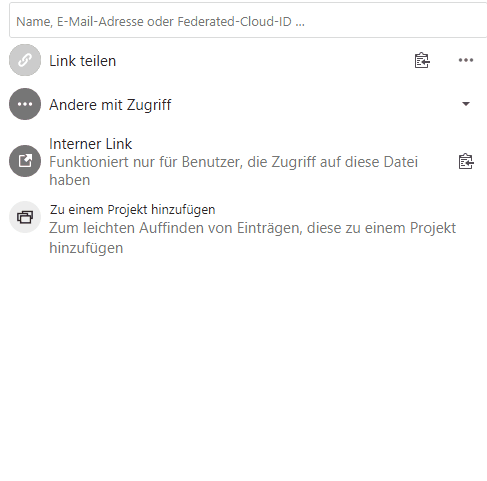
Task: Click the Link teilen label
Action: 83,61
